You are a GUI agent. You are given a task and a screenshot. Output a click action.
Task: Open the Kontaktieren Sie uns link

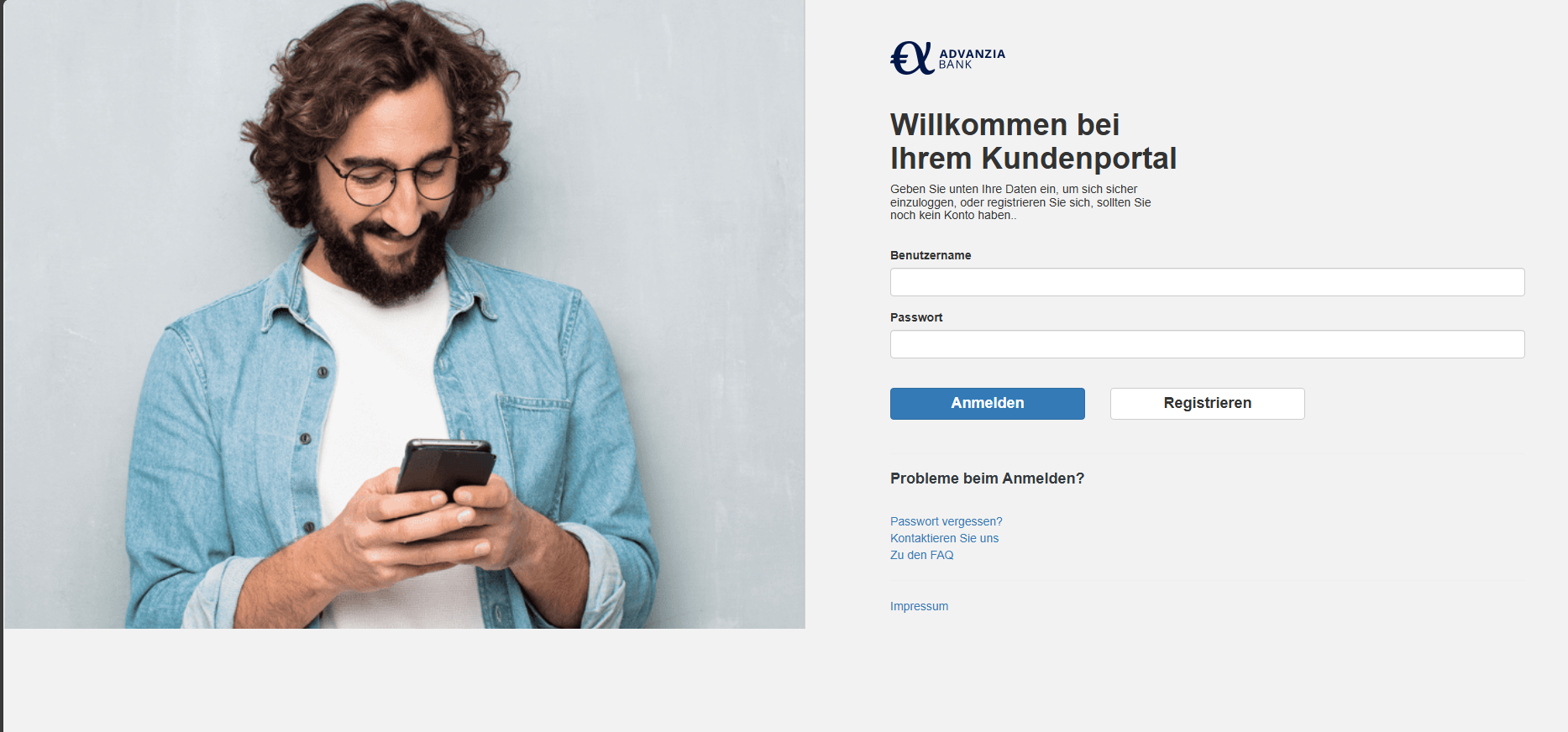945,538
